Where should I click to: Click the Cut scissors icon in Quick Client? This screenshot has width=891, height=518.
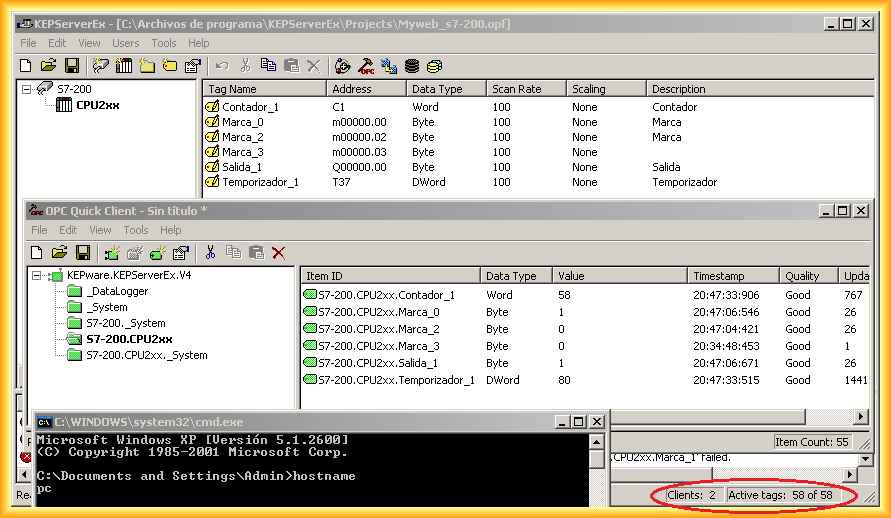(x=210, y=253)
